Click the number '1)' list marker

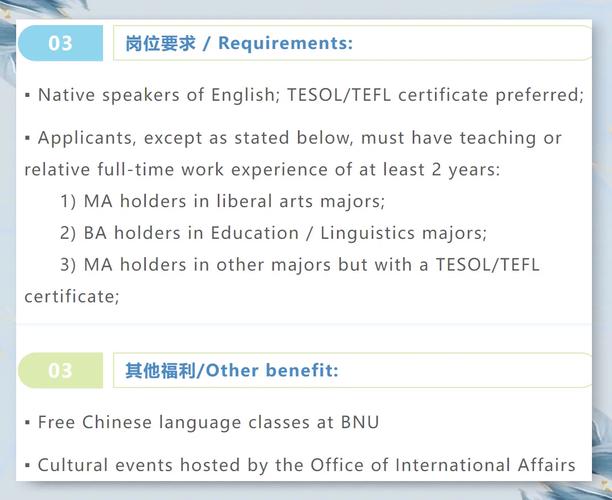click(69, 201)
